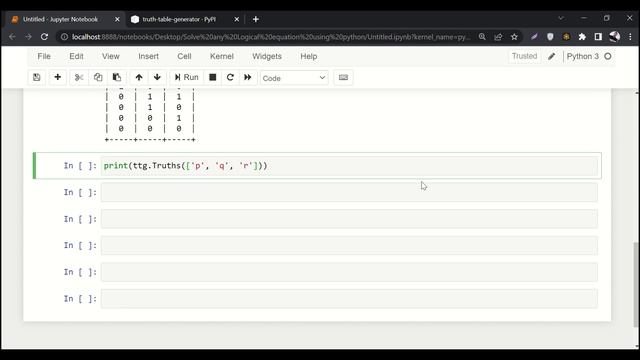Share this page icon
Screen dimensions: 640x360
498,37
